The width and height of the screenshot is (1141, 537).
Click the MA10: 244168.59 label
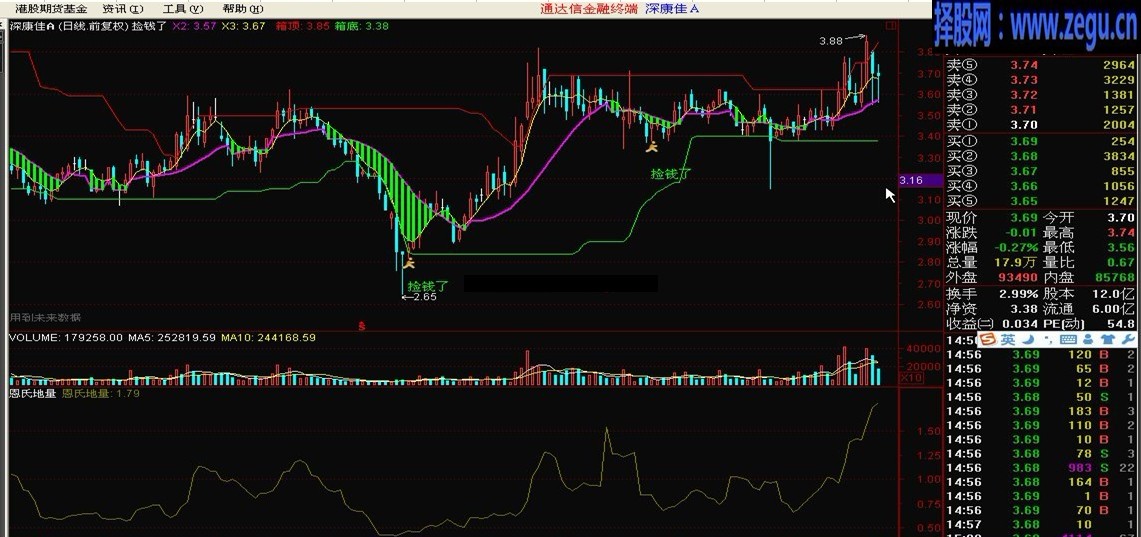[x=269, y=338]
